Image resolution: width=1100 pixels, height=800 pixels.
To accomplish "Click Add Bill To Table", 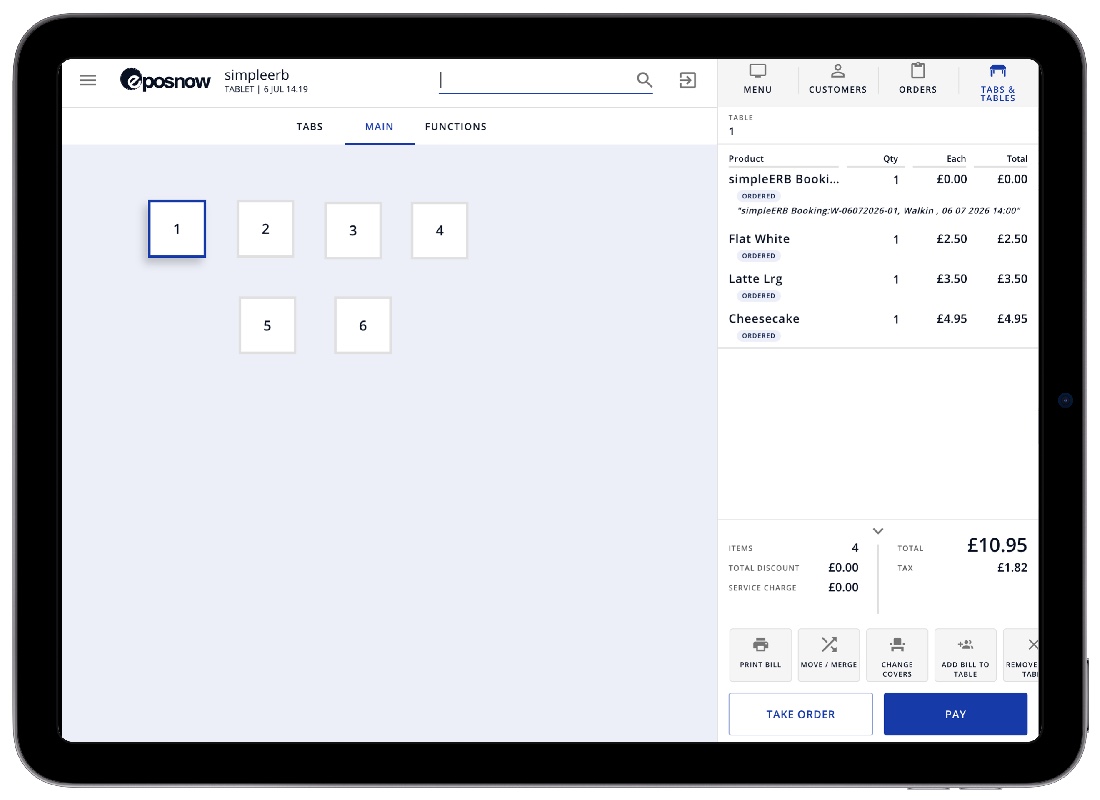I will pyautogui.click(x=965, y=655).
